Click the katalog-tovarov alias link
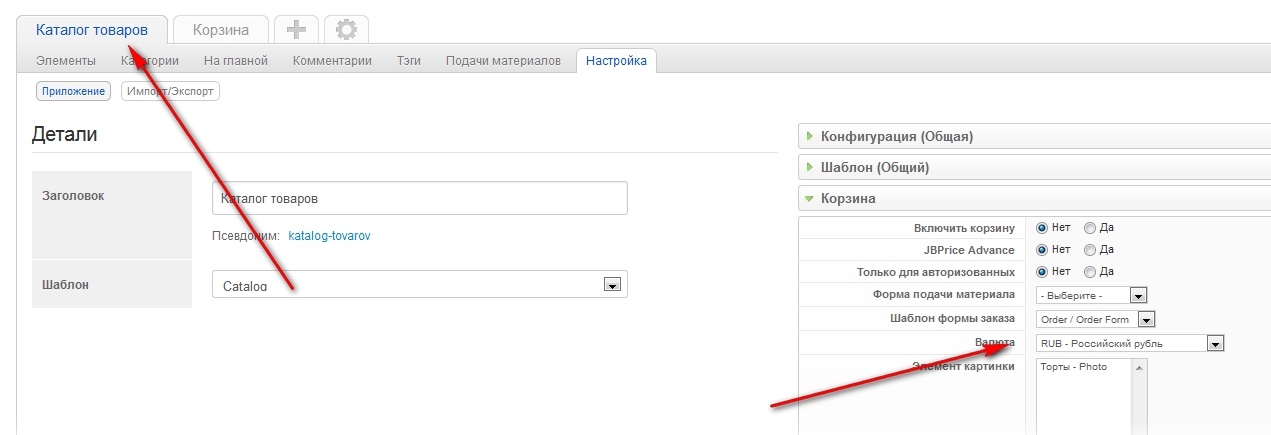The width and height of the screenshot is (1271, 435). click(x=329, y=237)
